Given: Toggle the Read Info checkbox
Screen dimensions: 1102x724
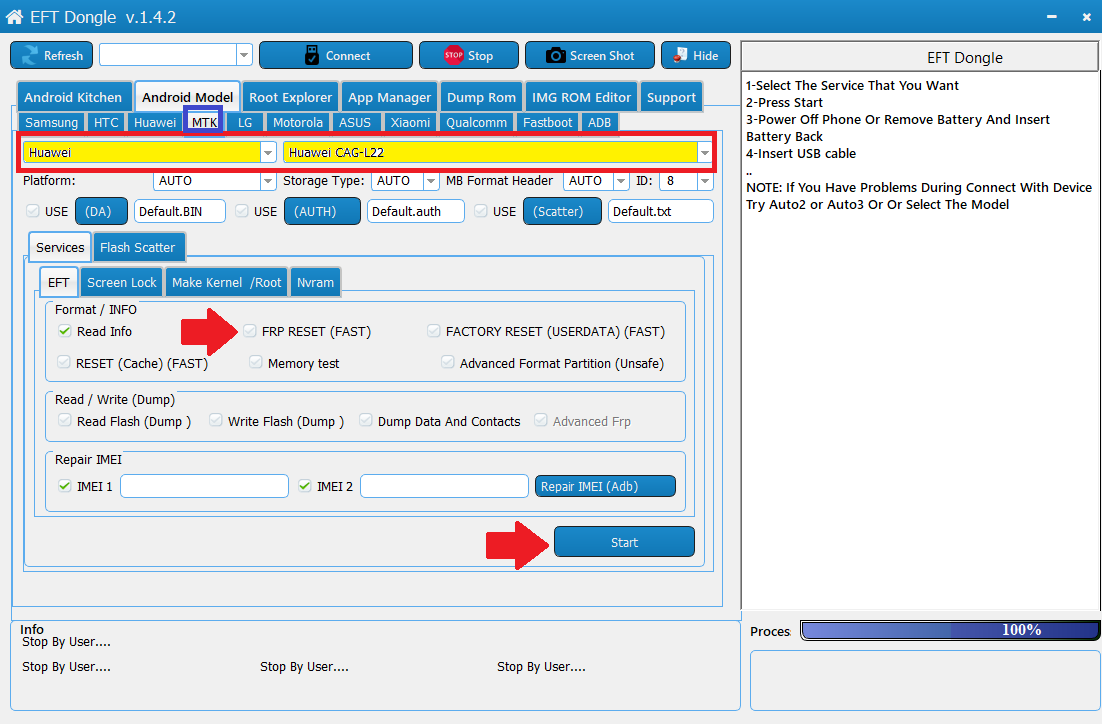Looking at the screenshot, I should click(x=65, y=330).
